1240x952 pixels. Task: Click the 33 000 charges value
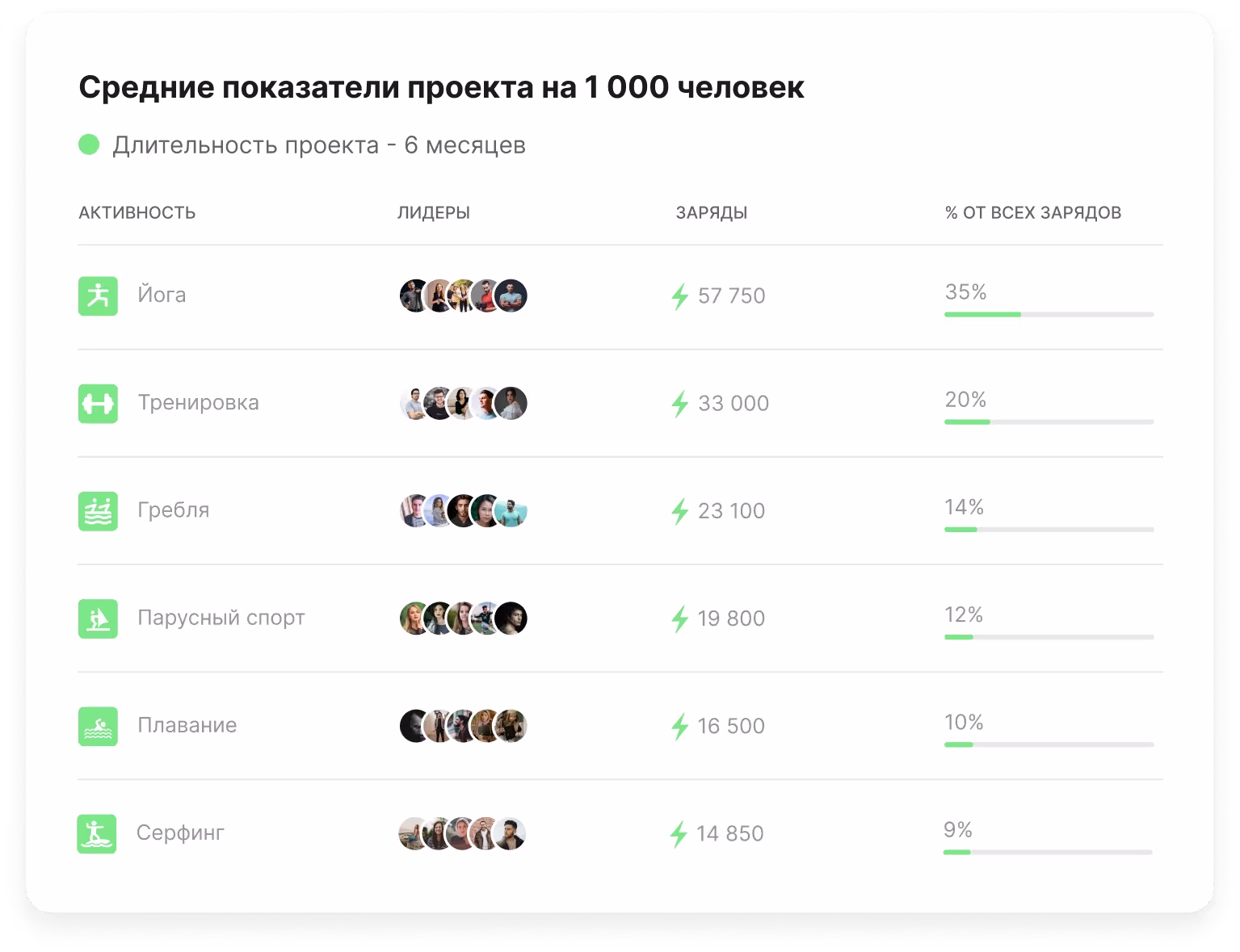[x=733, y=403]
